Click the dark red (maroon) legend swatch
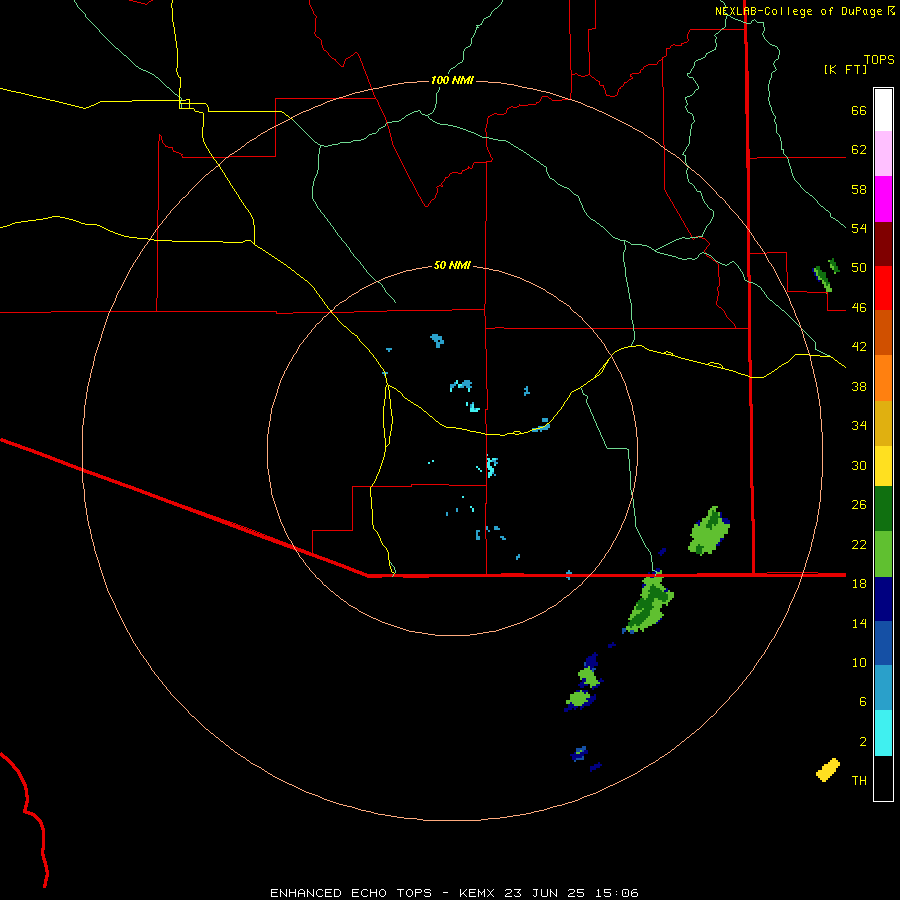900x900 pixels. pyautogui.click(x=883, y=243)
